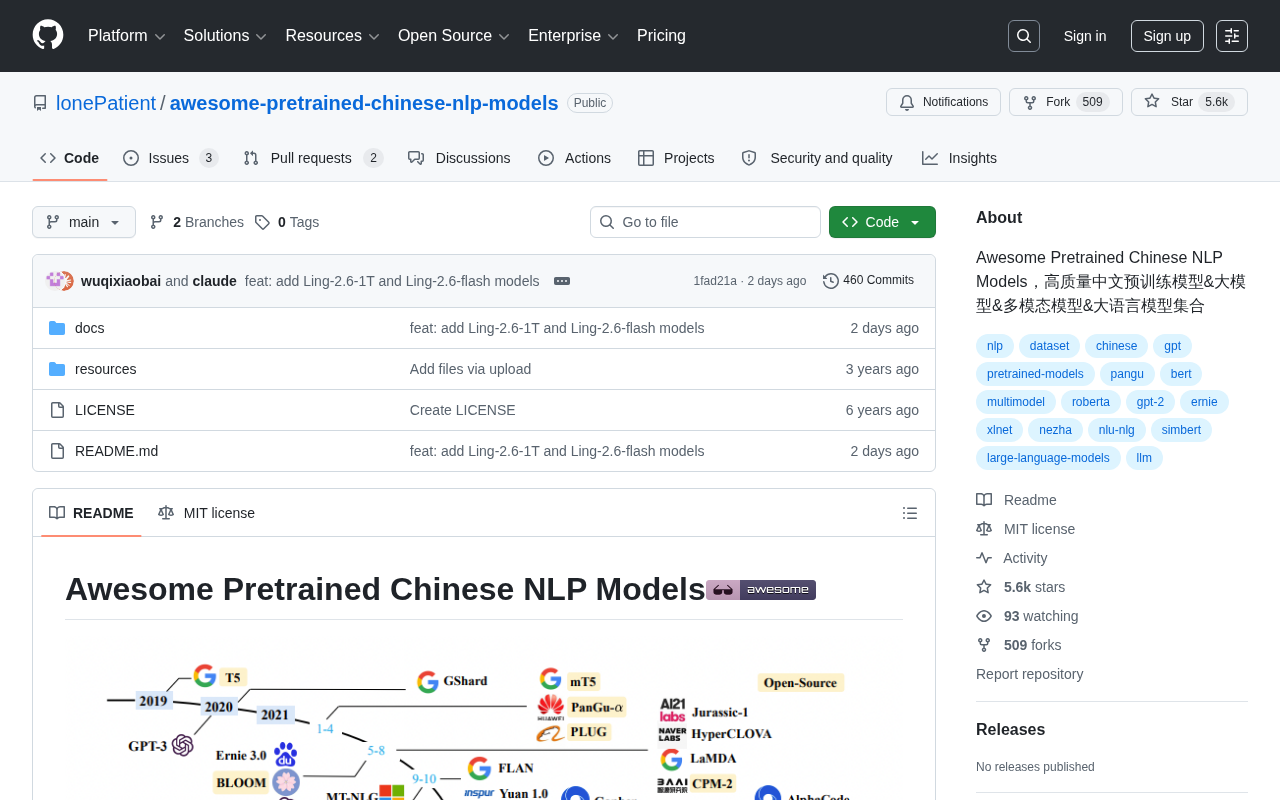Click the tags icon
This screenshot has width=1280, height=800.
tap(262, 222)
